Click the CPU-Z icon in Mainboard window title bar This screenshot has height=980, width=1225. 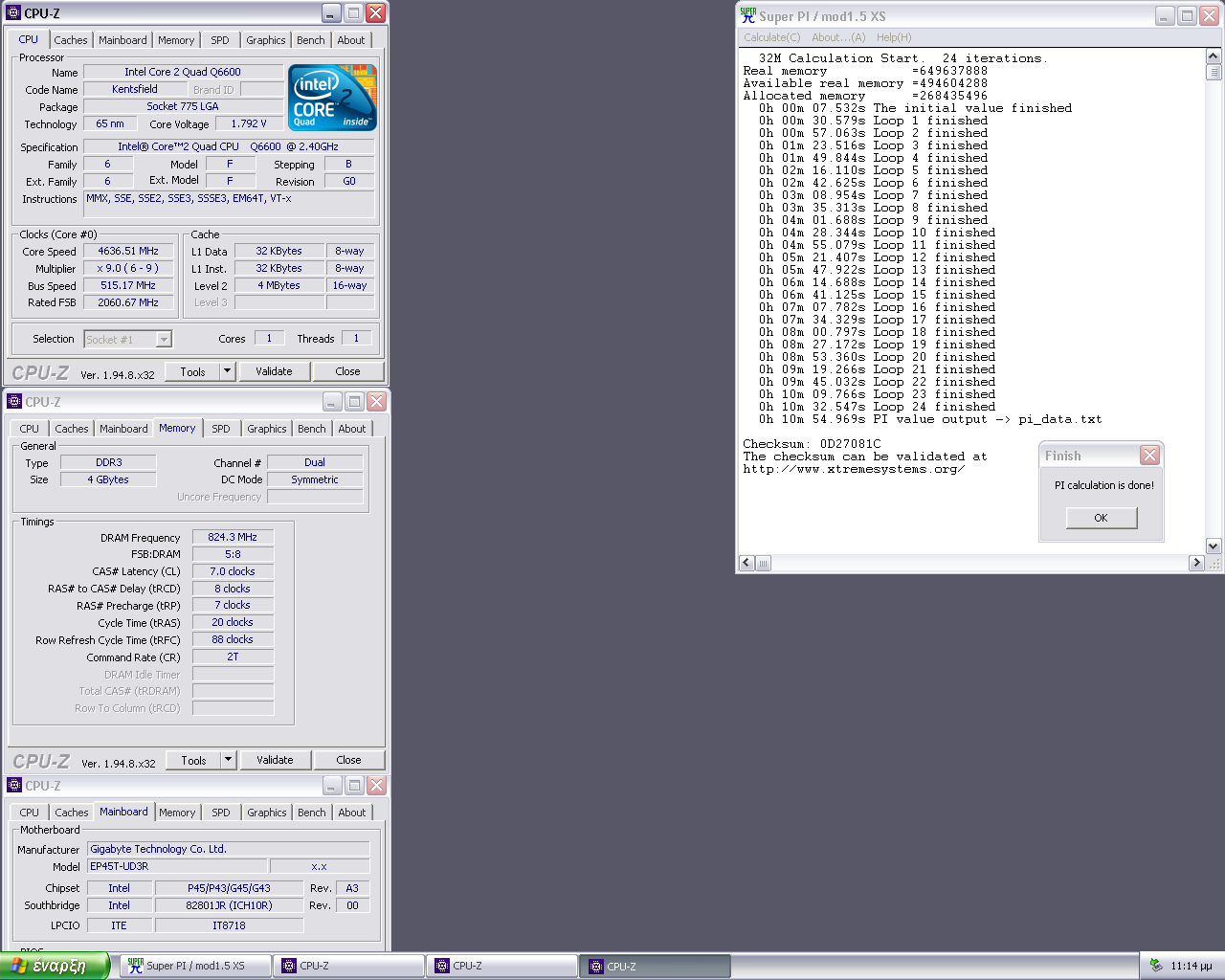(14, 786)
